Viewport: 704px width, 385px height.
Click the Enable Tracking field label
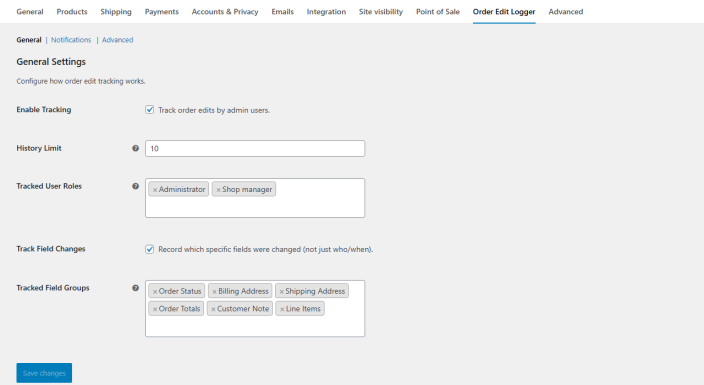[44, 110]
